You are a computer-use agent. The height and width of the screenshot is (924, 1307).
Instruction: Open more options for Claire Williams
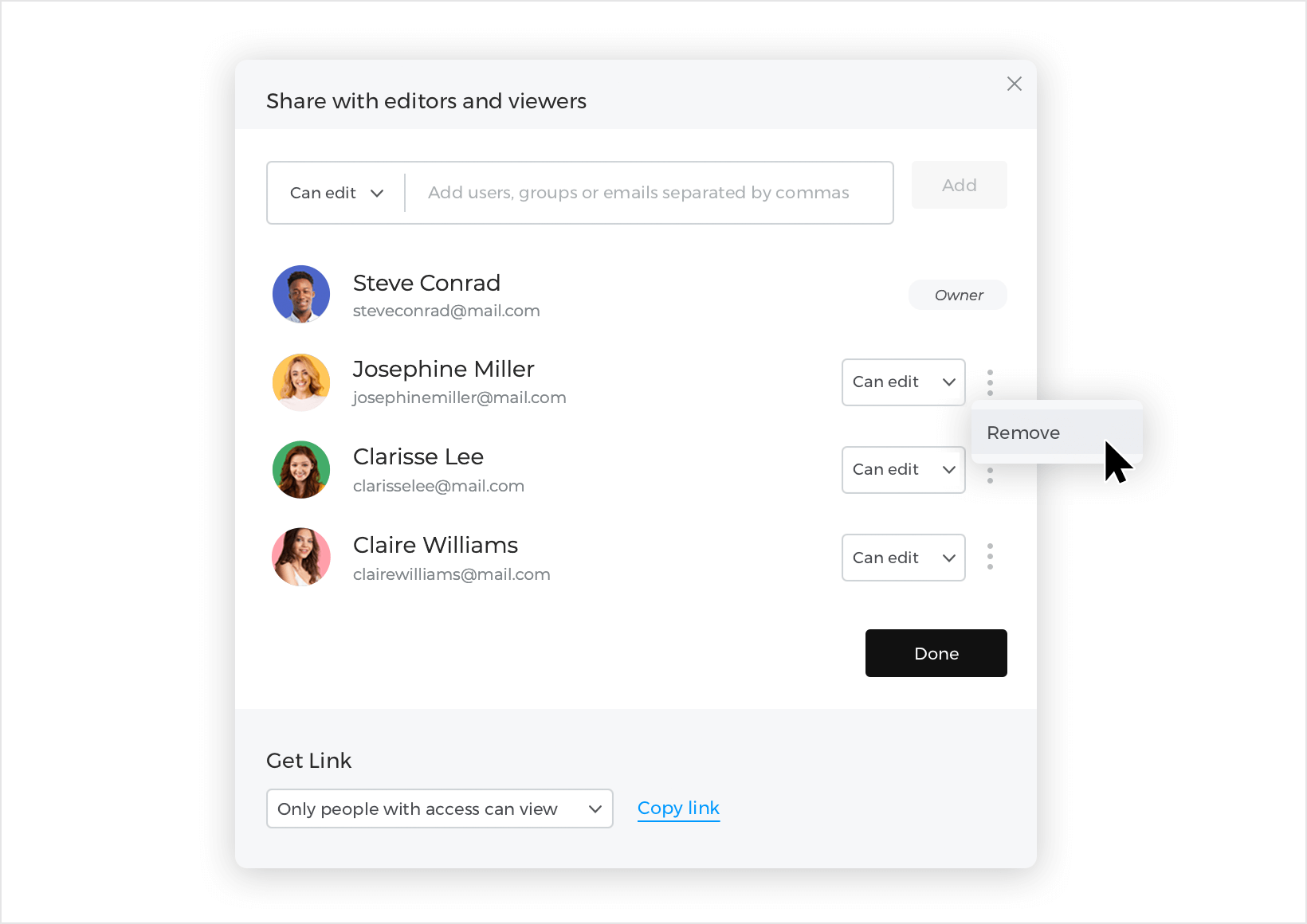pos(990,557)
